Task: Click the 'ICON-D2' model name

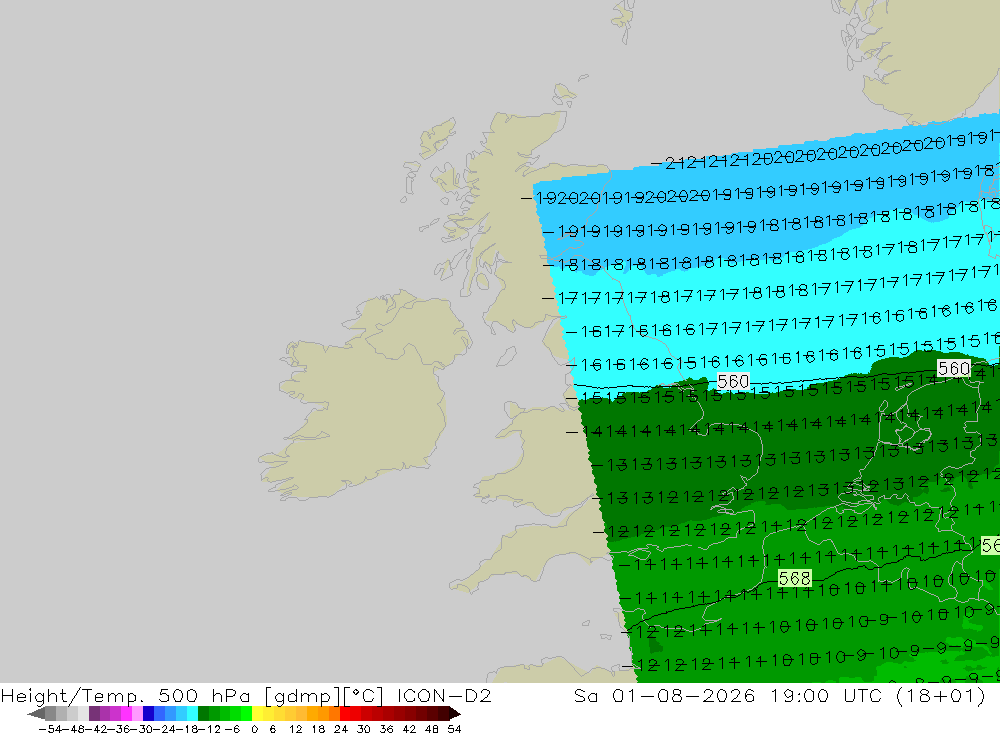Action: [x=444, y=695]
